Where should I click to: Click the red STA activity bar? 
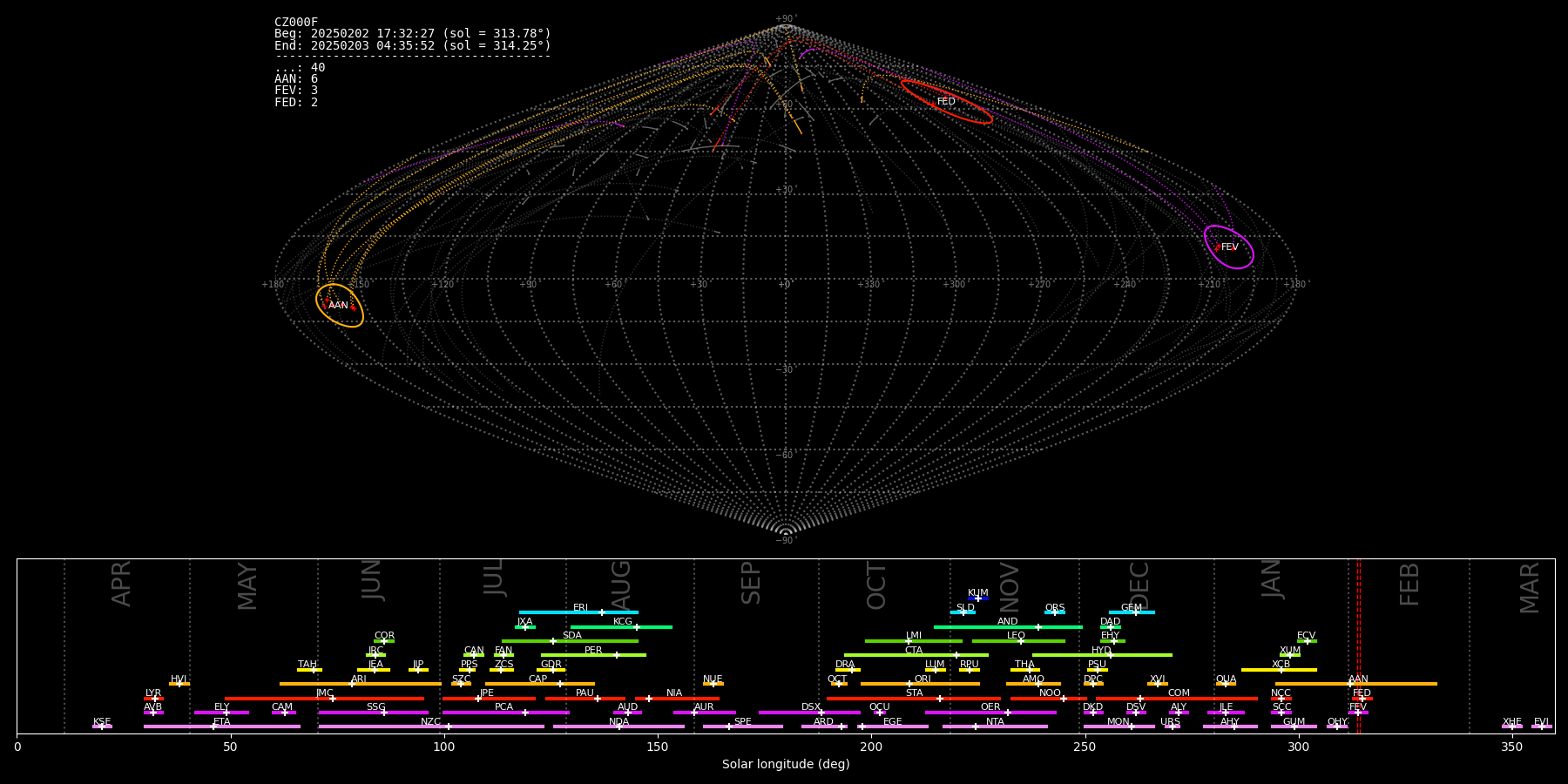pyautogui.click(x=914, y=699)
